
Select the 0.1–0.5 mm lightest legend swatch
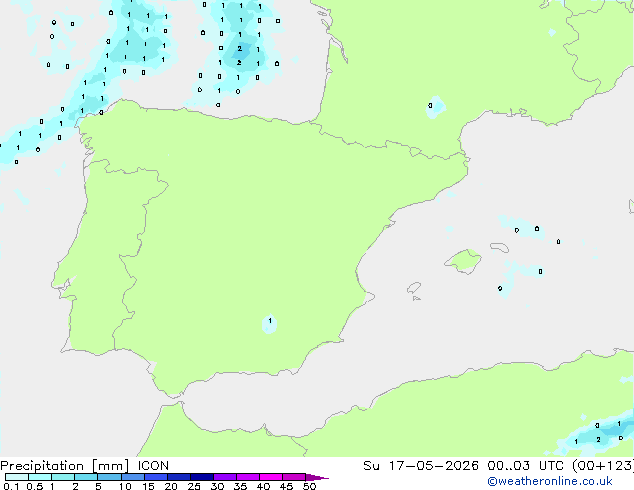tap(17, 477)
